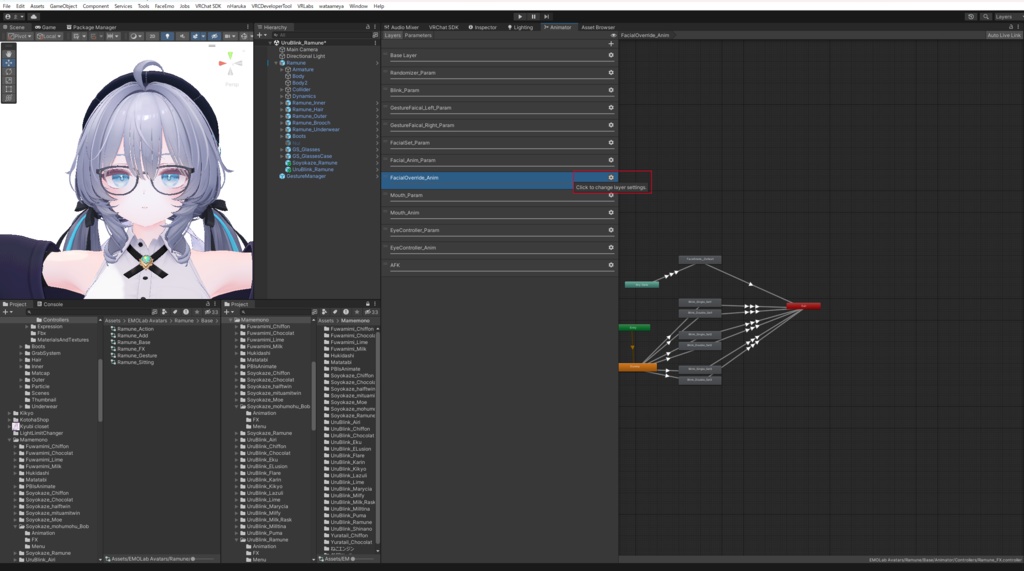
Task: Toggle scene lighting with the lightbulb icon
Action: 167,36
